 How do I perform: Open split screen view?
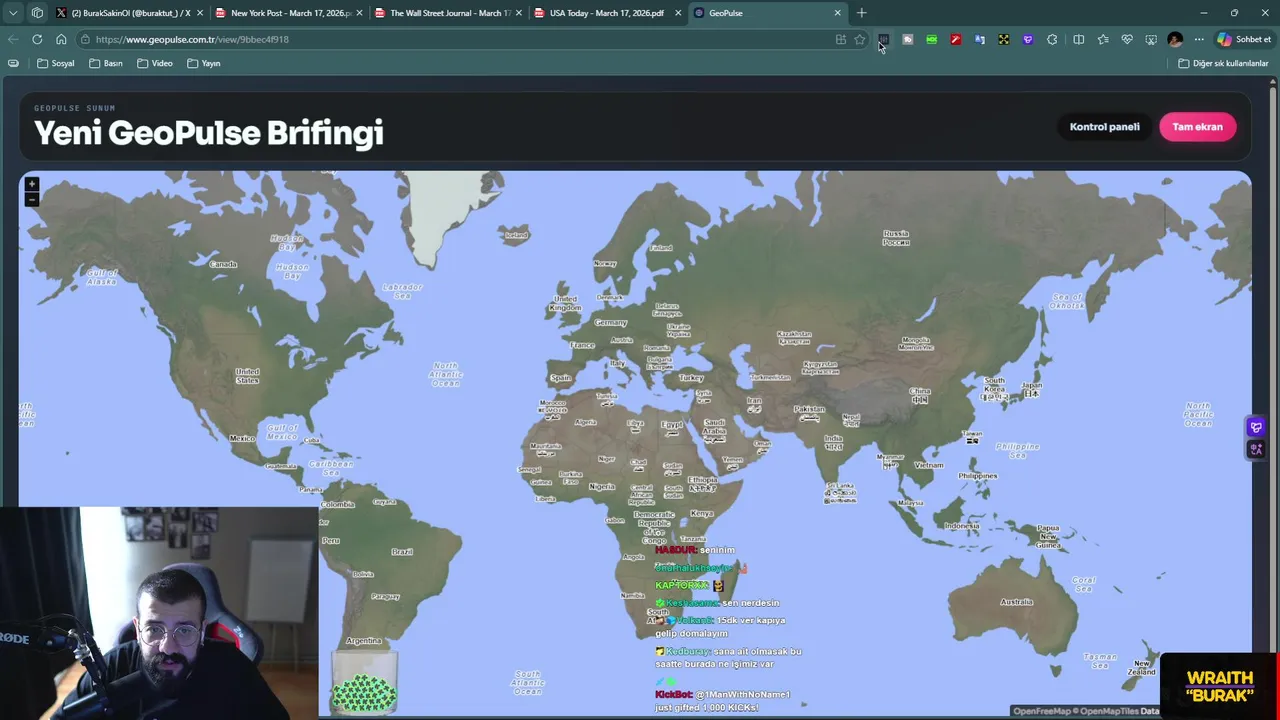pyautogui.click(x=1078, y=39)
